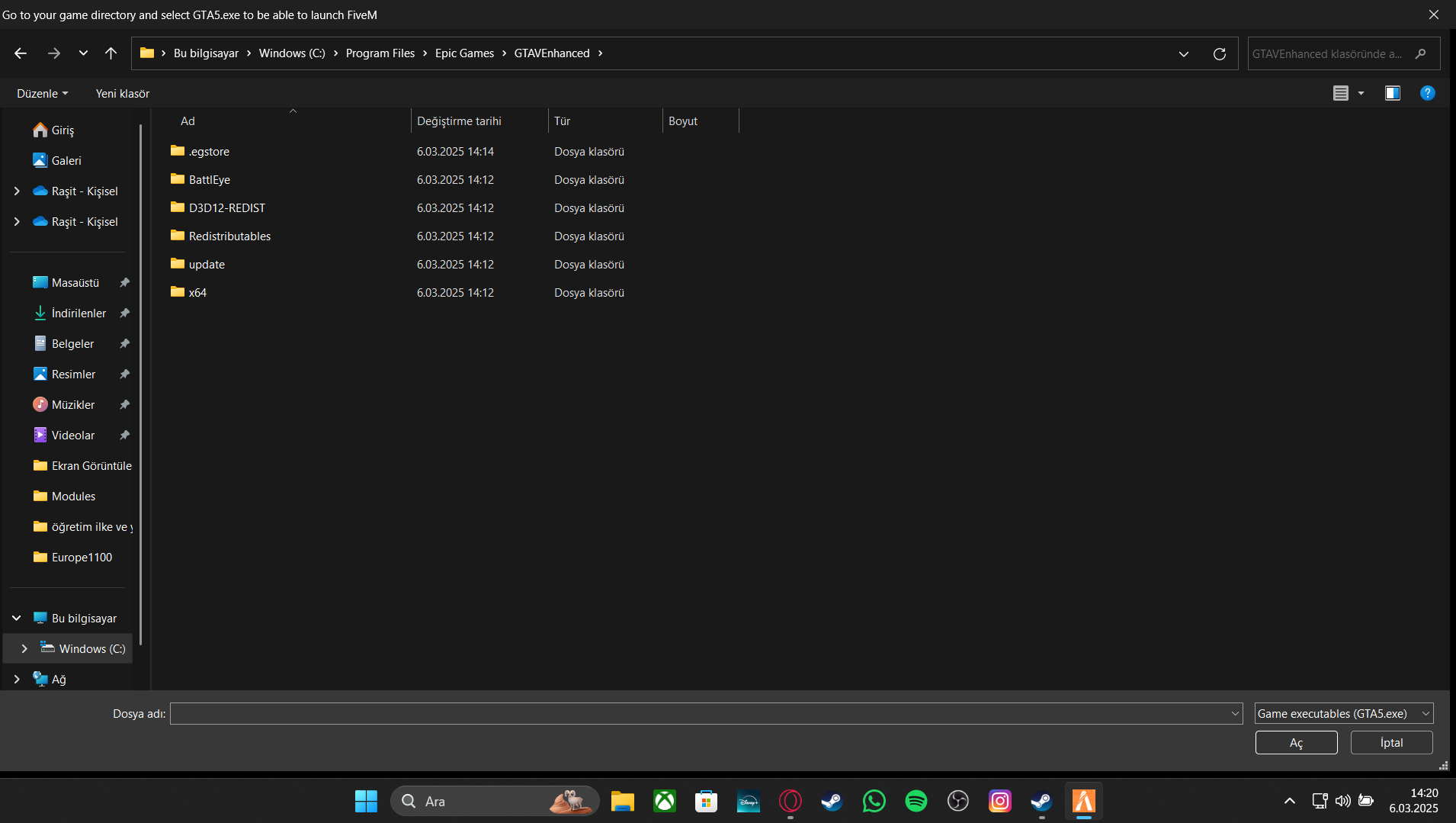Toggle the preview pane
Viewport: 1456px width, 823px height.
[1393, 93]
